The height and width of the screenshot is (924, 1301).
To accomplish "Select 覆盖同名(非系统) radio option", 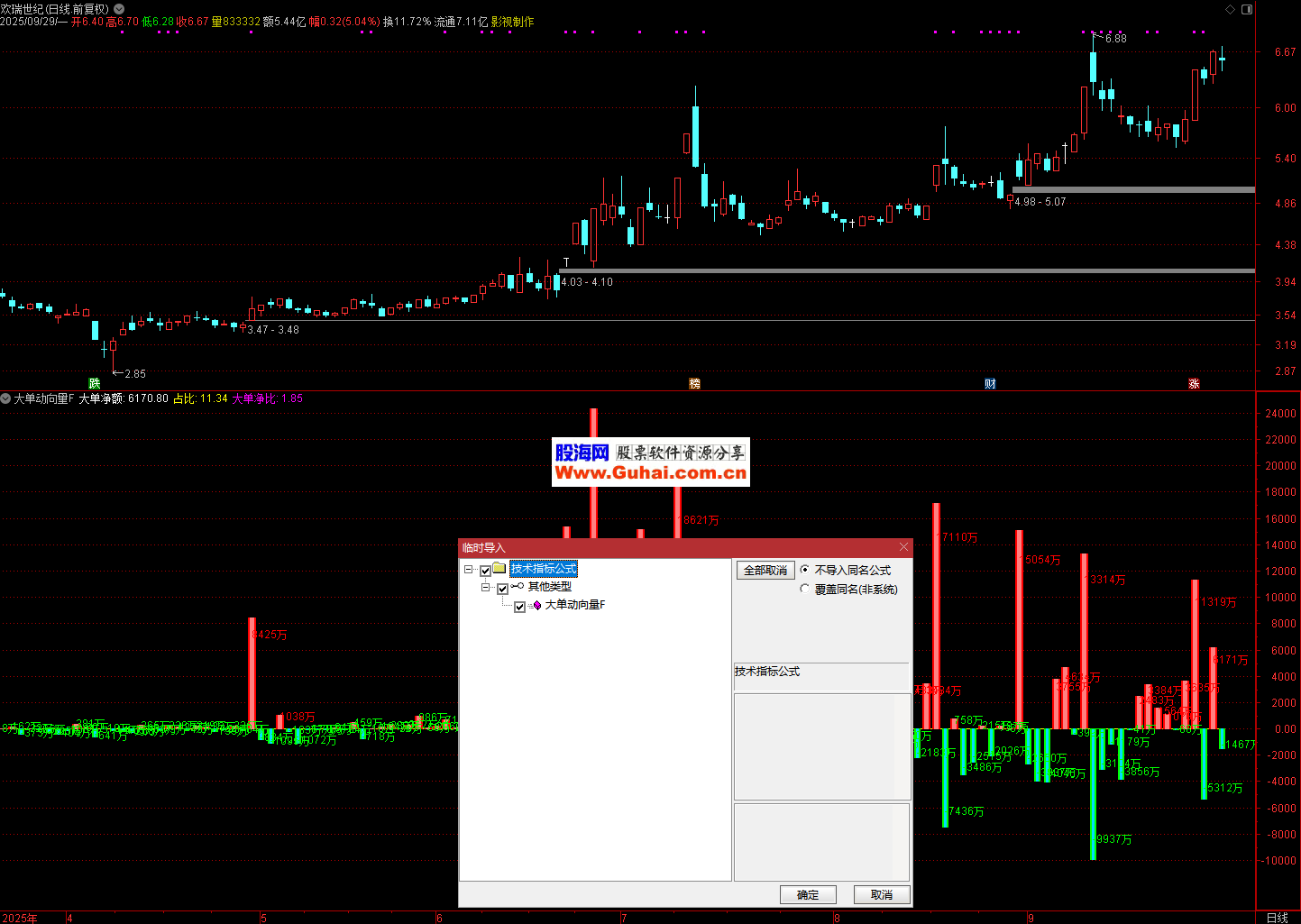I will [x=805, y=589].
